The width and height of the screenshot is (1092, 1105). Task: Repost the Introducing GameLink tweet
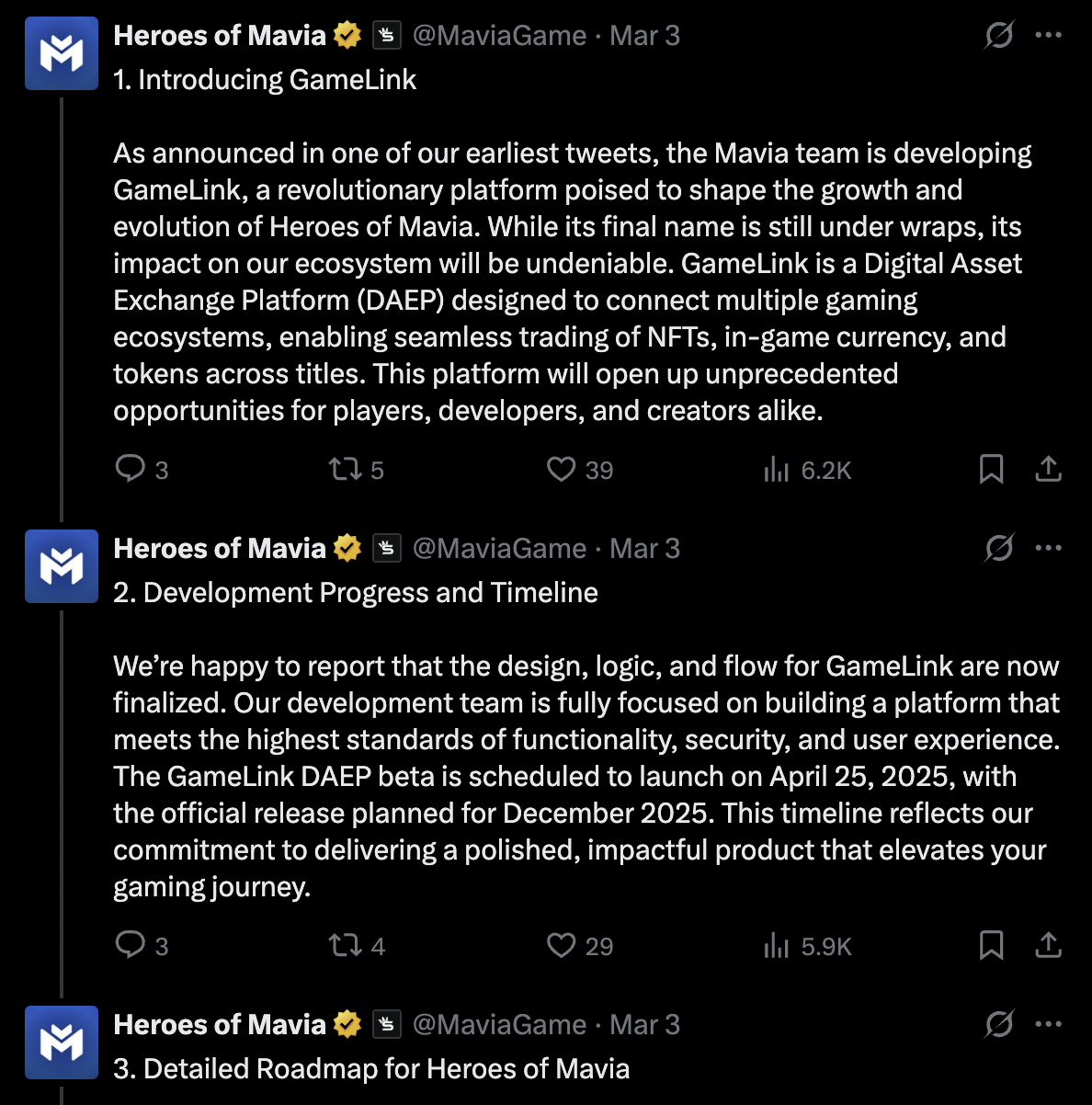point(346,469)
